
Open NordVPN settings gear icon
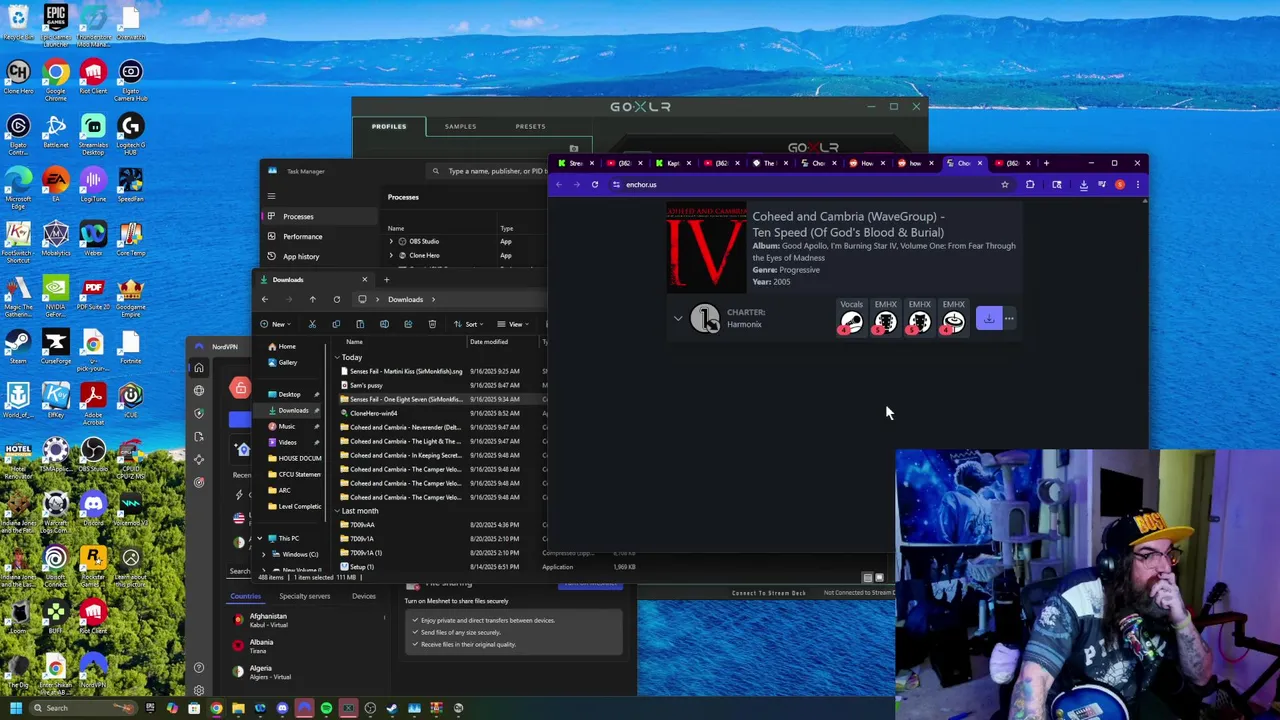(199, 690)
